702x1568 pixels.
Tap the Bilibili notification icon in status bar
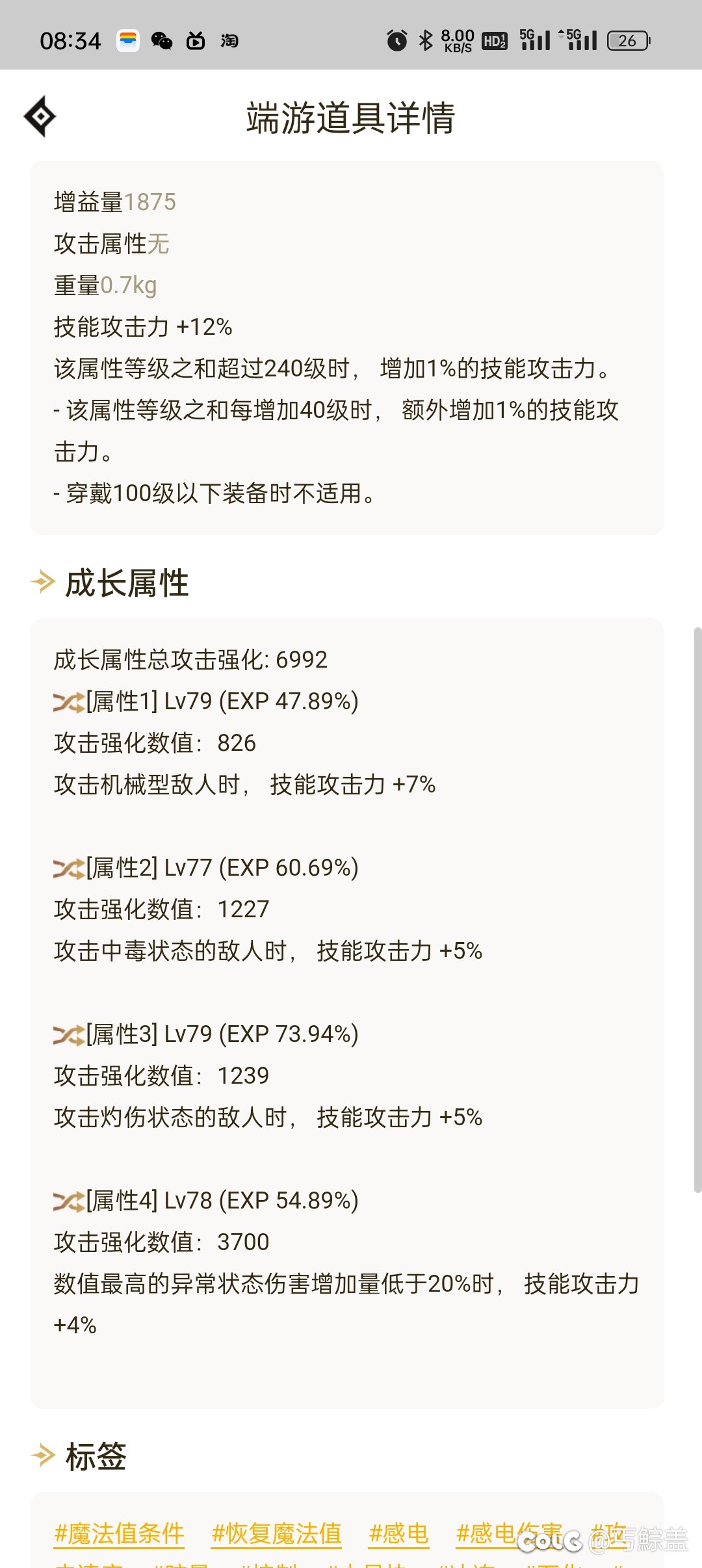tap(196, 41)
